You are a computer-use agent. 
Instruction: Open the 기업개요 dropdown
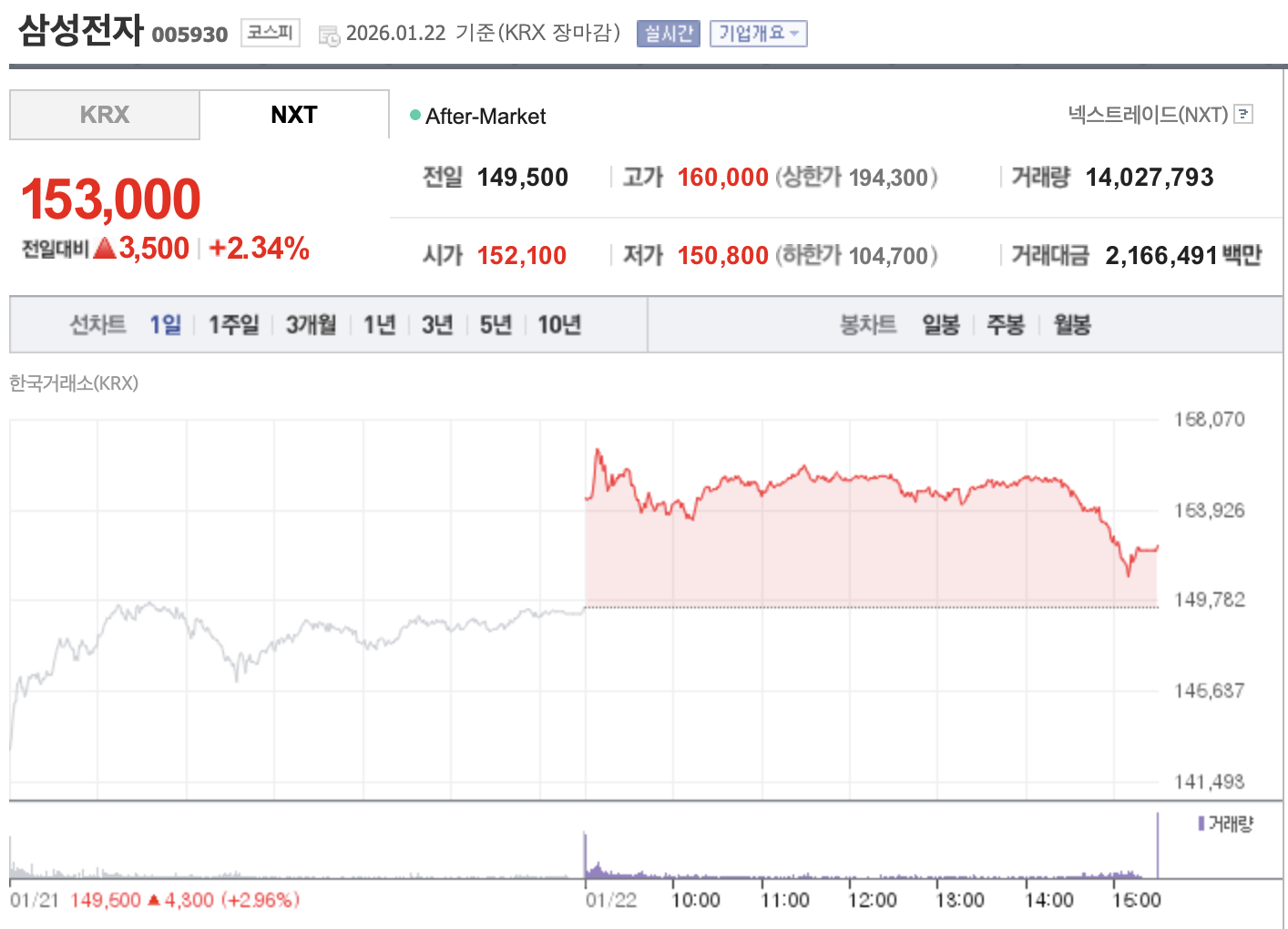(x=758, y=33)
